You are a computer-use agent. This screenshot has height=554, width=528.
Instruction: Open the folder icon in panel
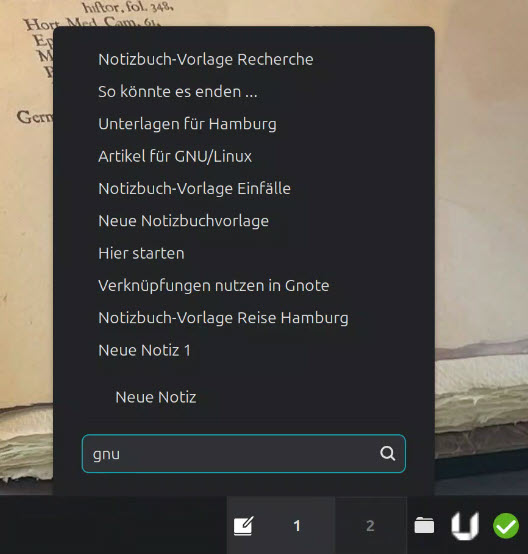click(424, 525)
